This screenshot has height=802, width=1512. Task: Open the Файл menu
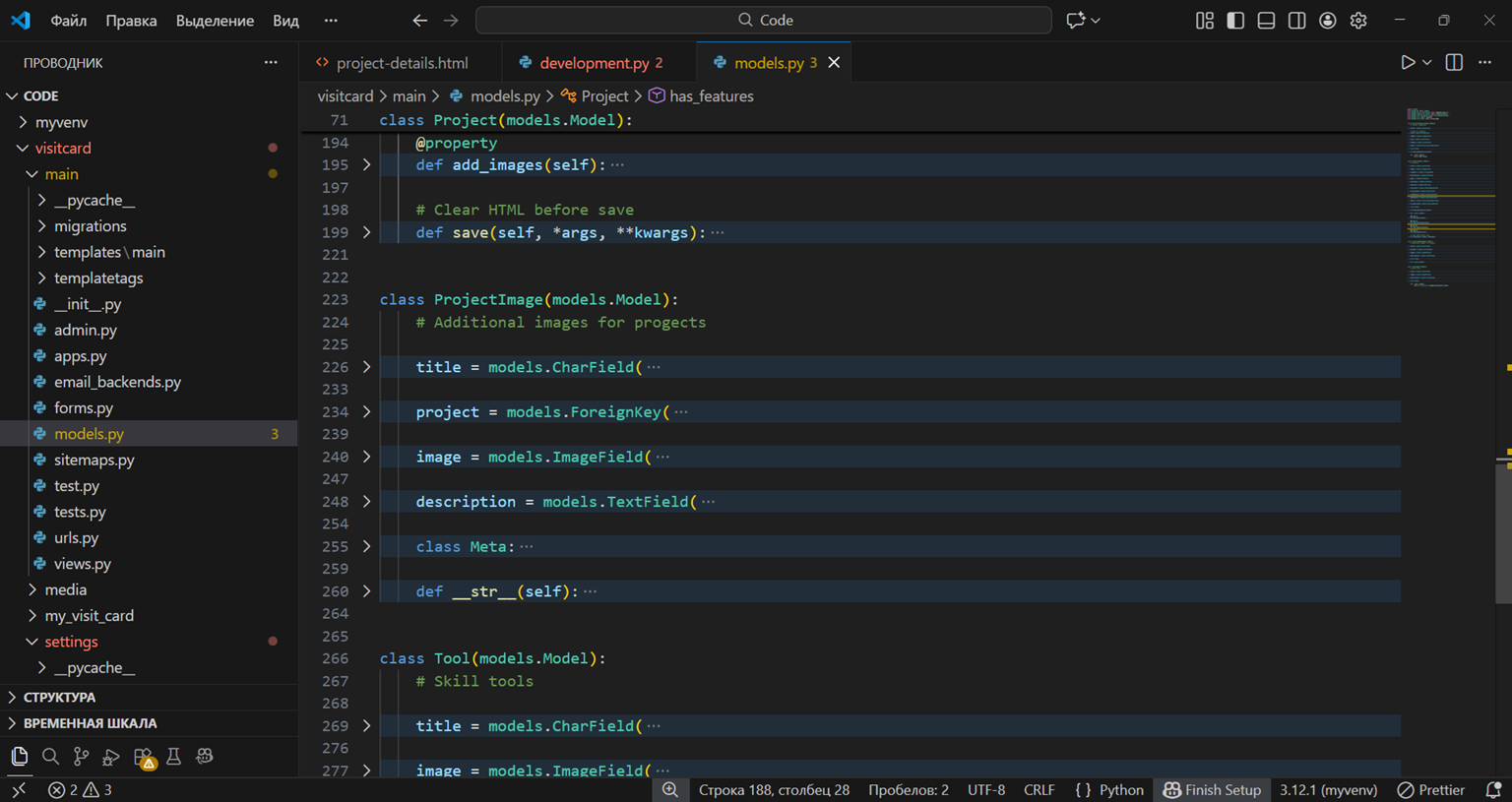tap(69, 20)
